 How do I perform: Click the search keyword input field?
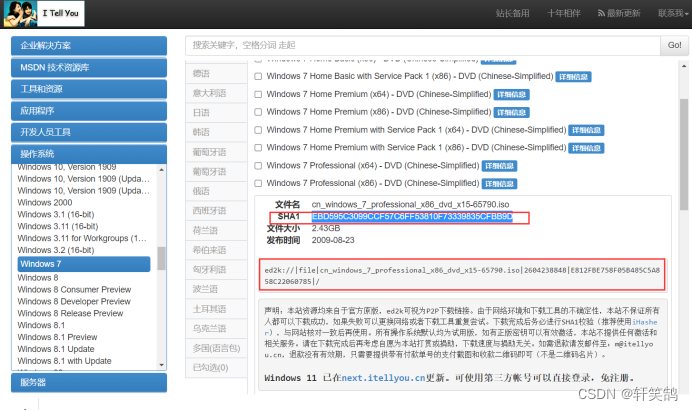coord(423,45)
